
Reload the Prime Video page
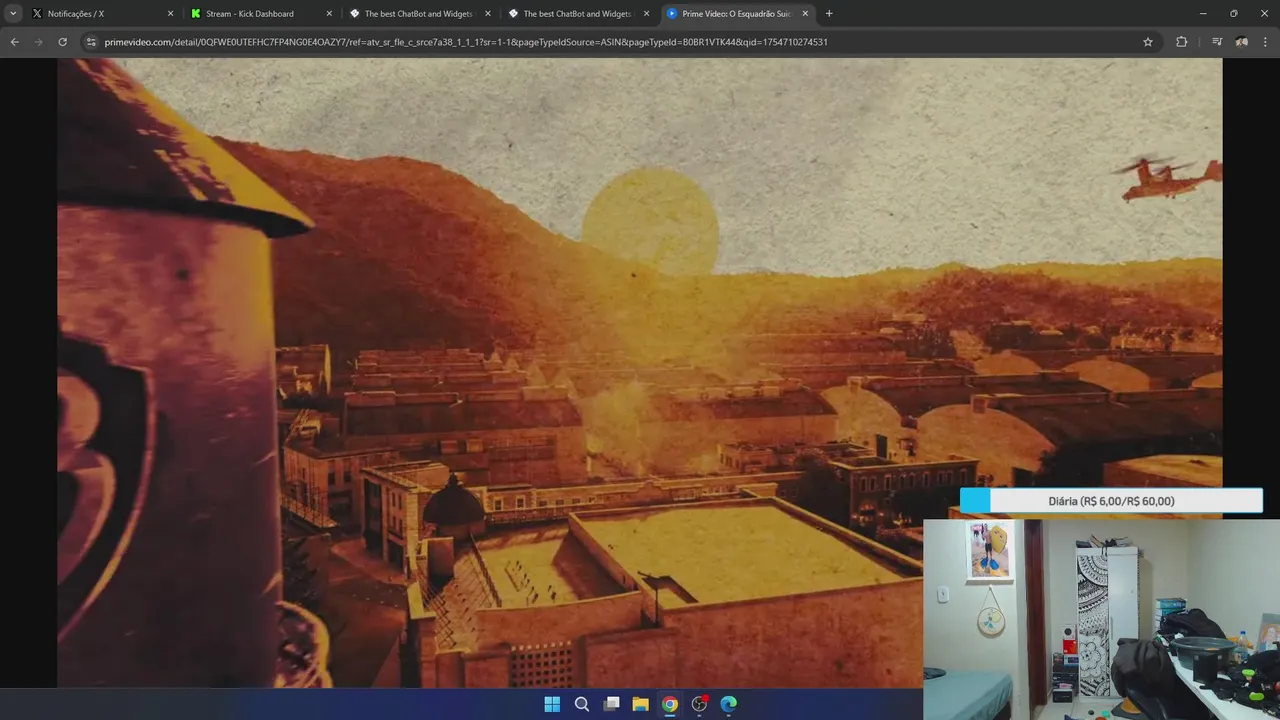point(62,42)
